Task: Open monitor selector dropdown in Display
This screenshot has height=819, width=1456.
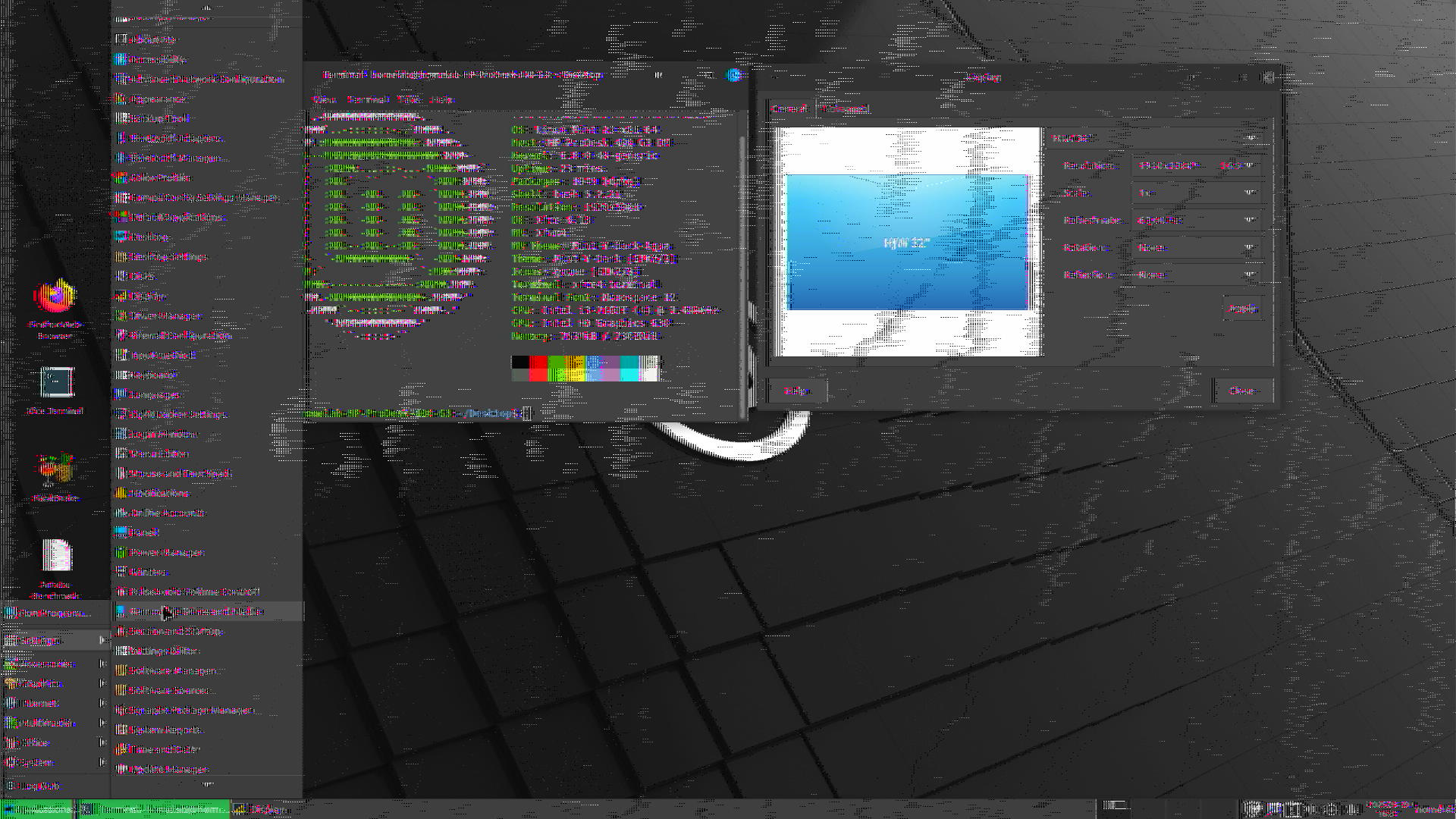Action: [1156, 138]
